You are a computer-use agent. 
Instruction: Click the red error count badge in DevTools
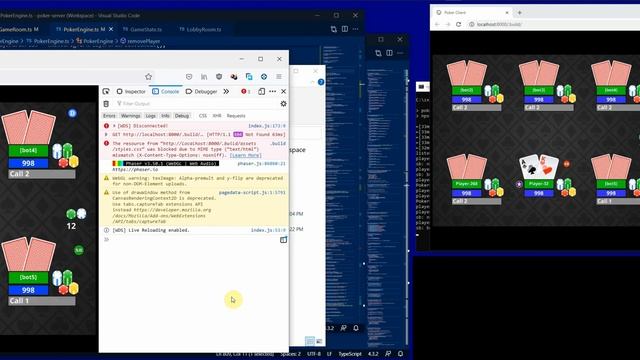pos(245,91)
